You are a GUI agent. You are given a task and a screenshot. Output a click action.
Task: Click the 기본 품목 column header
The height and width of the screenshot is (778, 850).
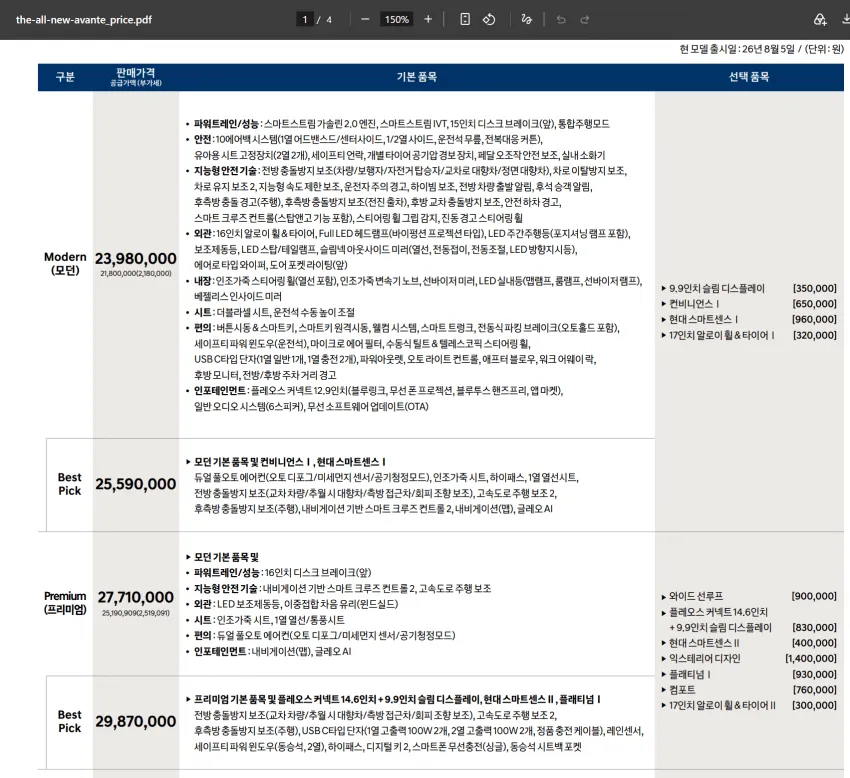[x=416, y=77]
